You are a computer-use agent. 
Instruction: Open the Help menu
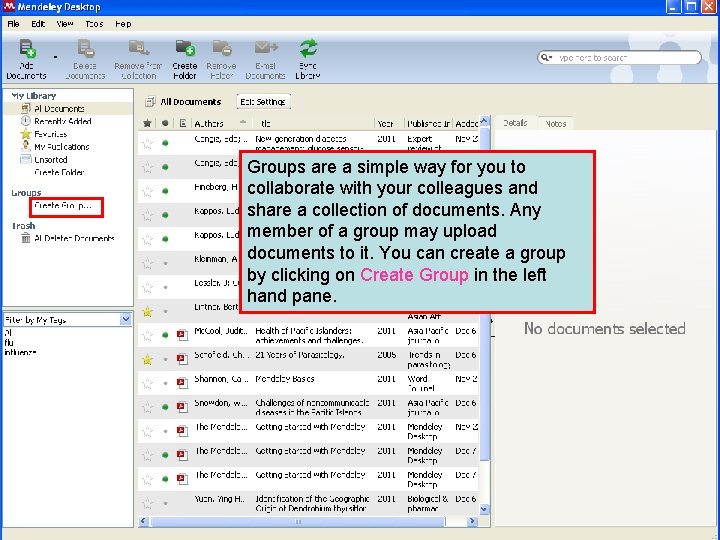click(123, 24)
